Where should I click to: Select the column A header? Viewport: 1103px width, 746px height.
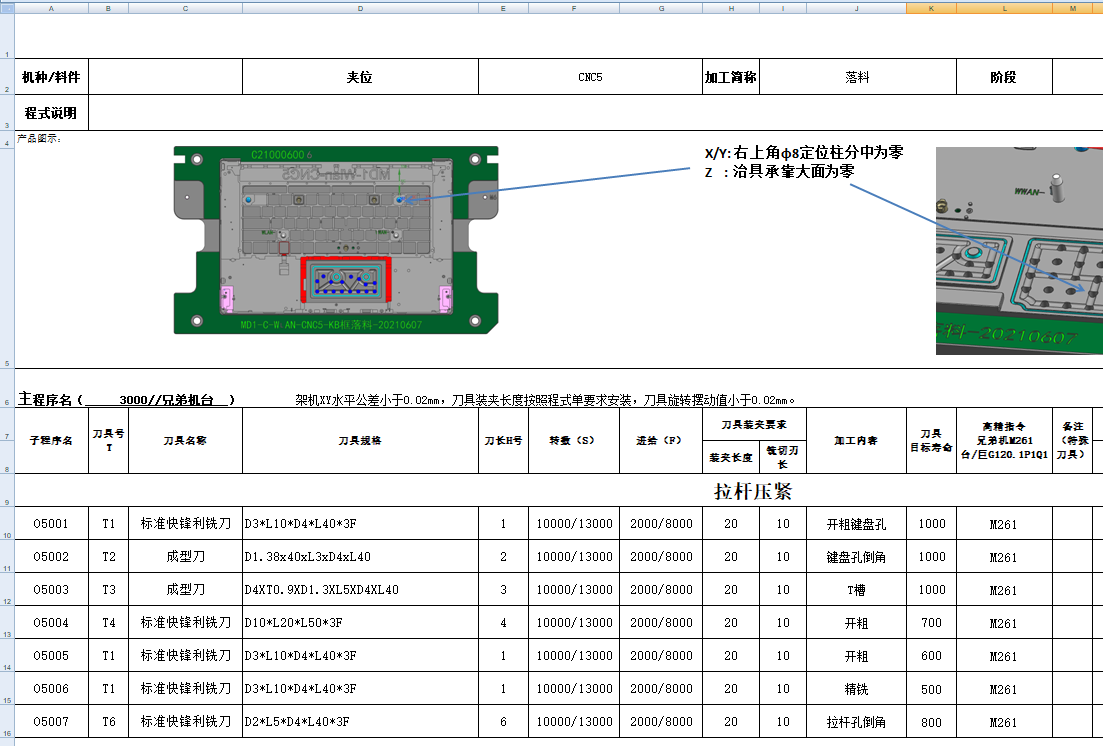click(x=49, y=7)
